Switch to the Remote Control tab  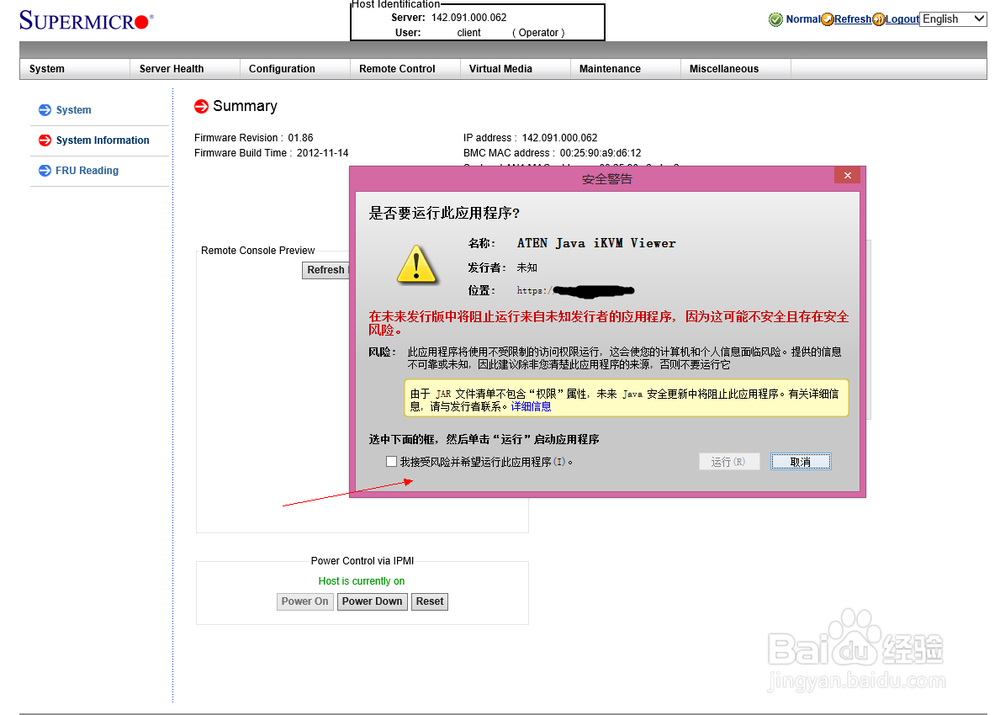(x=396, y=68)
